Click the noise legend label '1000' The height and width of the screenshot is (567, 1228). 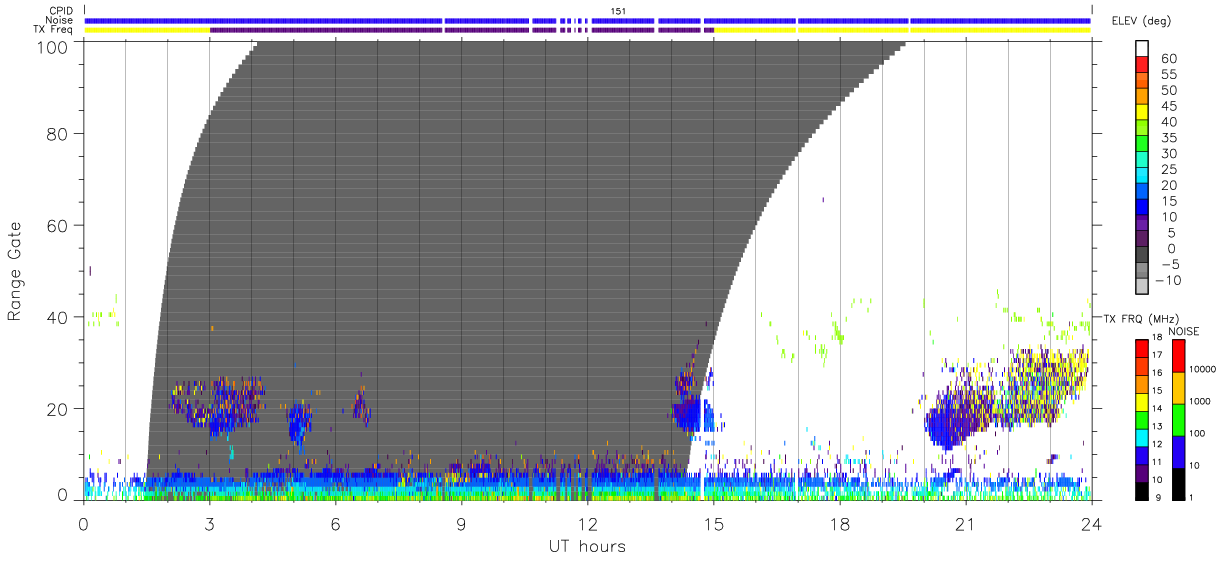1200,403
